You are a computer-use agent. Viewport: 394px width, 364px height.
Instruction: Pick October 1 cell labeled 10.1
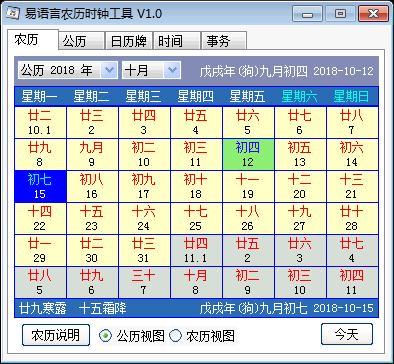click(40, 123)
